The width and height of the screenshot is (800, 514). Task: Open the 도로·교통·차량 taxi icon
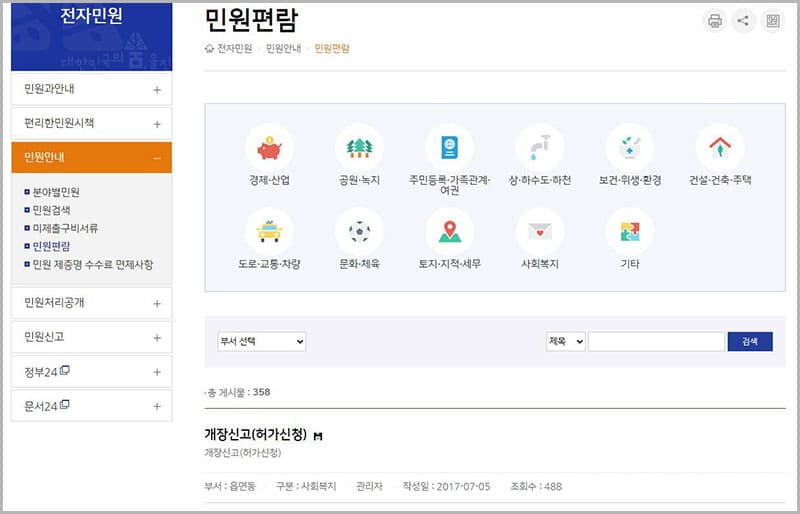[269, 232]
